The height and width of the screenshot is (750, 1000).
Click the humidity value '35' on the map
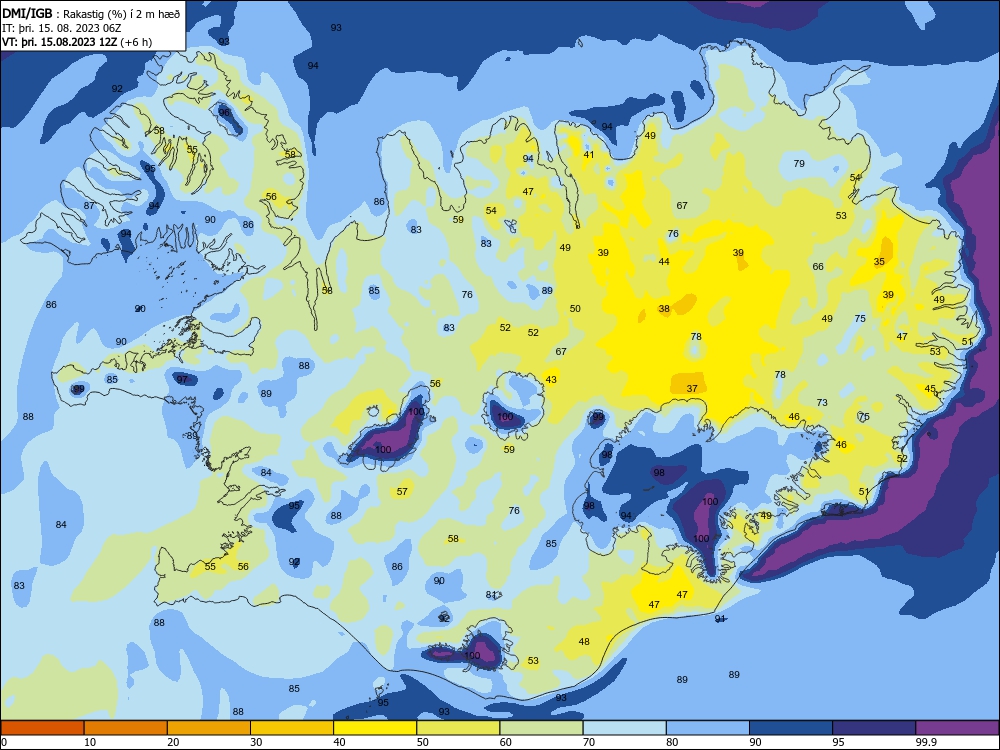879,261
